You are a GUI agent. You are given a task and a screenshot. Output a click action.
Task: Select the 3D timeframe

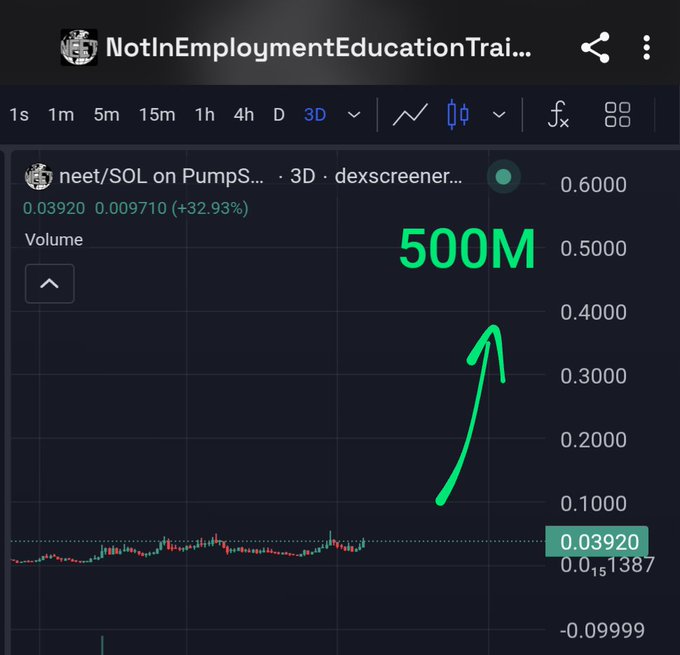pyautogui.click(x=315, y=115)
